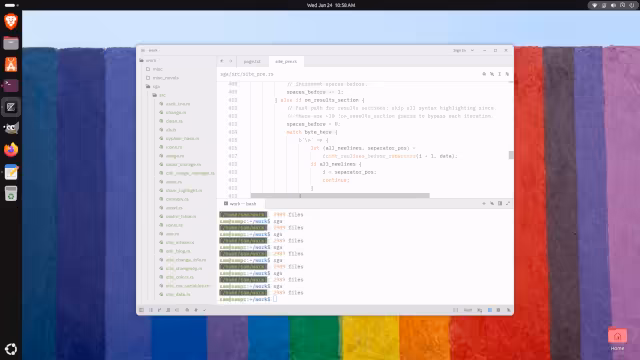Open selection menu with the I-beam toolbar icon
The width and height of the screenshot is (640, 360).
[x=500, y=74]
